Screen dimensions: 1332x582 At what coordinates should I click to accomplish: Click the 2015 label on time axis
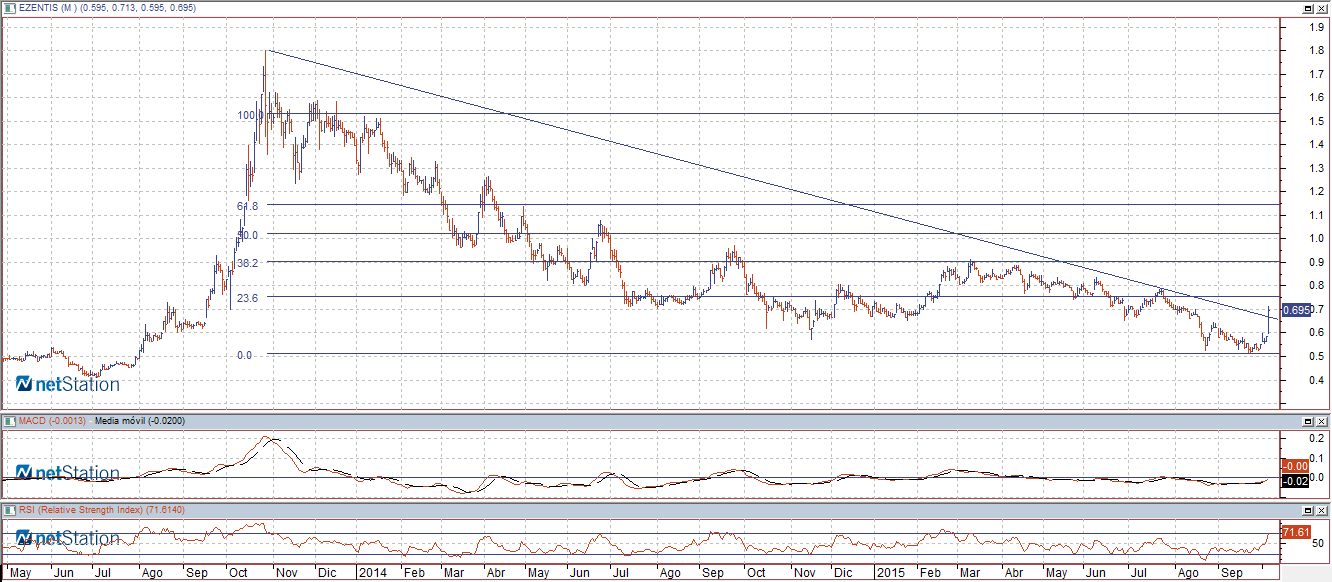tap(889, 574)
